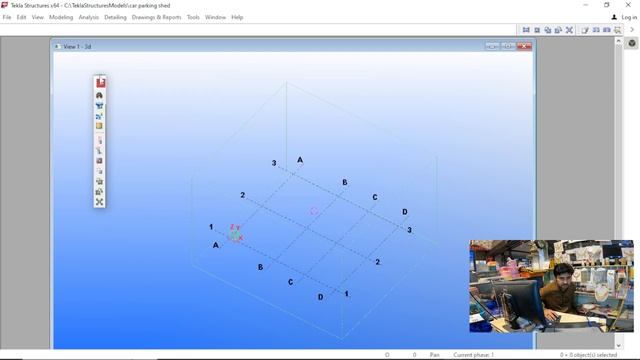
Task: Click the Z Y X work plane origin symbol
Action: click(x=235, y=233)
